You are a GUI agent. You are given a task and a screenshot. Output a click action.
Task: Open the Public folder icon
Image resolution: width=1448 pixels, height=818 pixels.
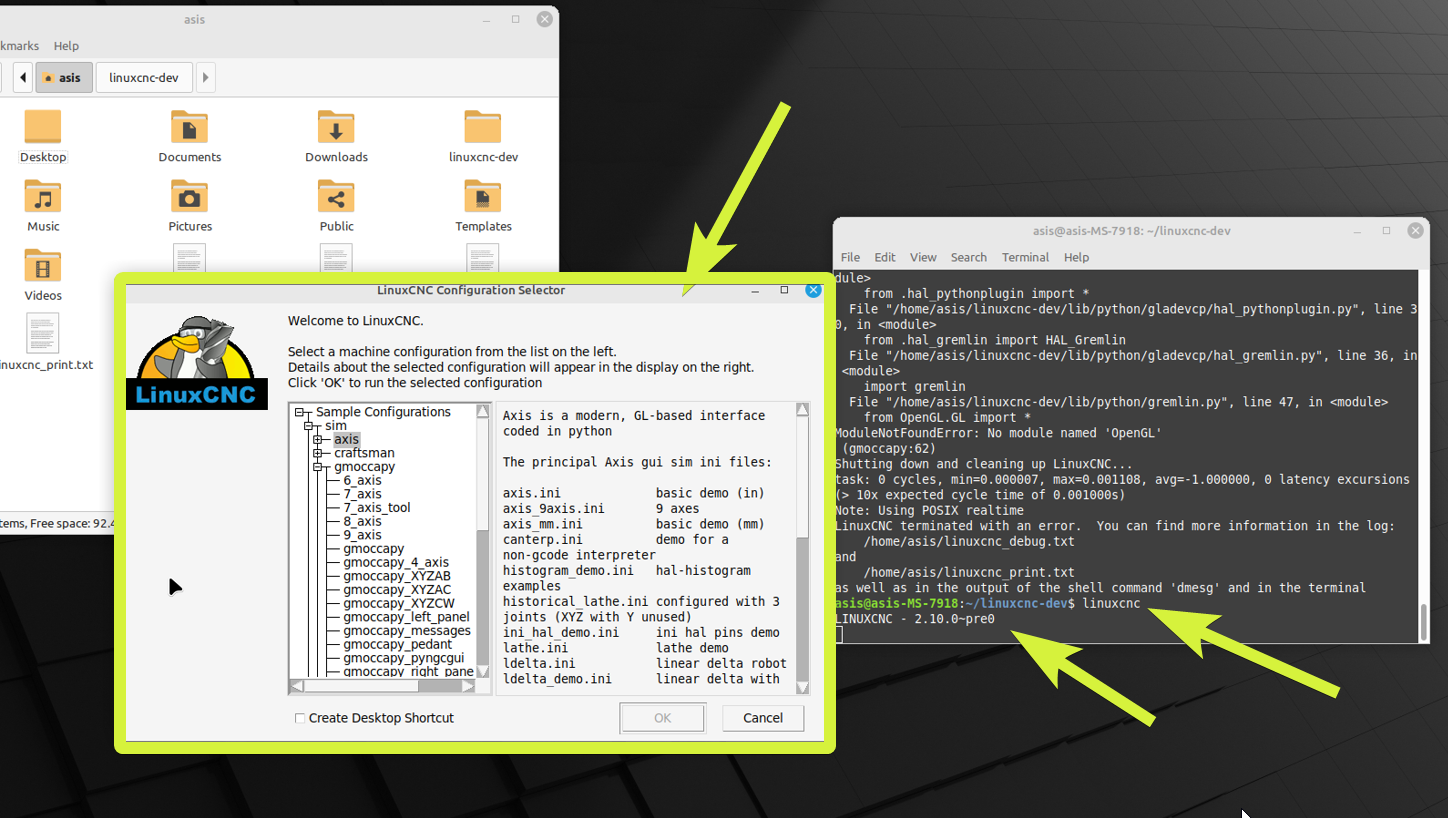point(336,197)
